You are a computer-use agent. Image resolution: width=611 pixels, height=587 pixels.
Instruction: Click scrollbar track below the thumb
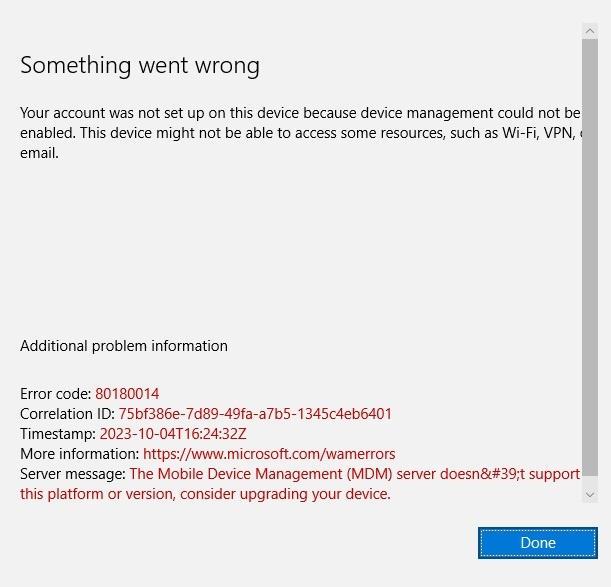pyautogui.click(x=590, y=481)
